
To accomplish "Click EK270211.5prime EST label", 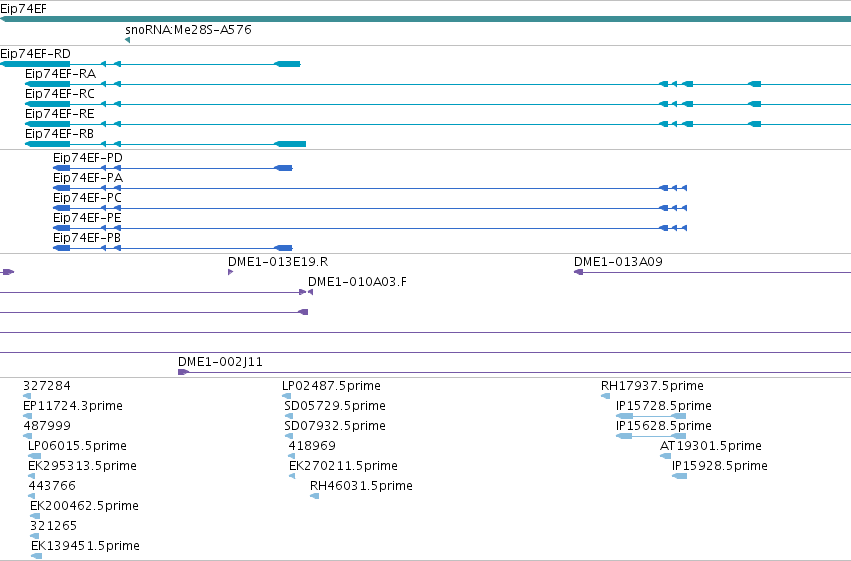I will (343, 466).
